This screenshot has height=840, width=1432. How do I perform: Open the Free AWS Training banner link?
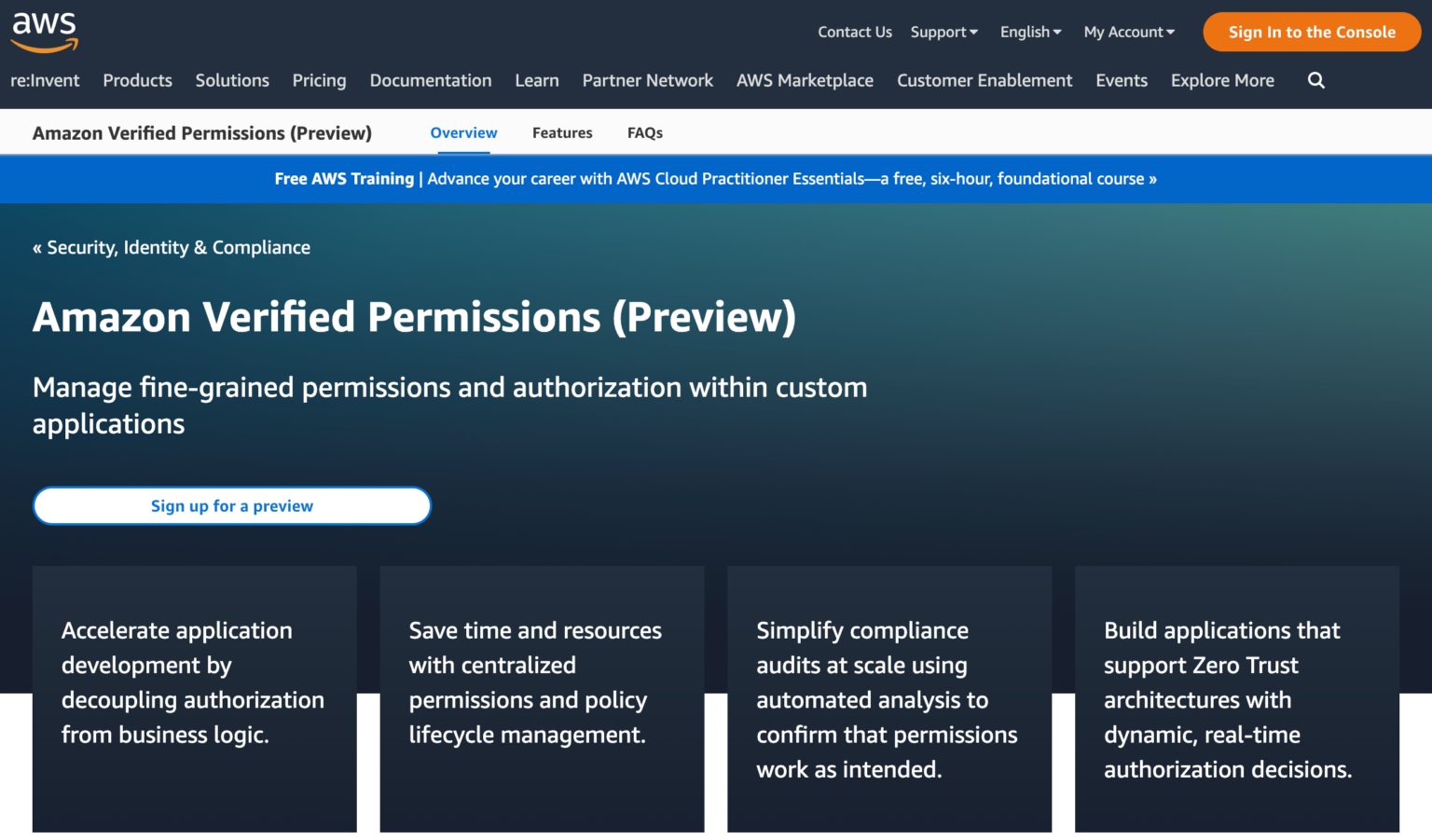pos(715,178)
